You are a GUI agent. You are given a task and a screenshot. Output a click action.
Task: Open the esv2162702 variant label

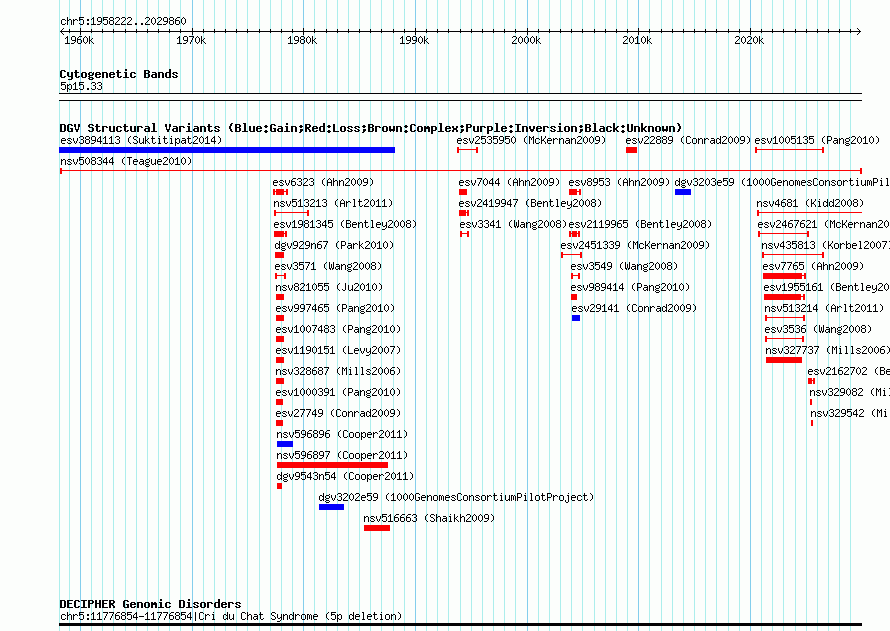point(849,371)
